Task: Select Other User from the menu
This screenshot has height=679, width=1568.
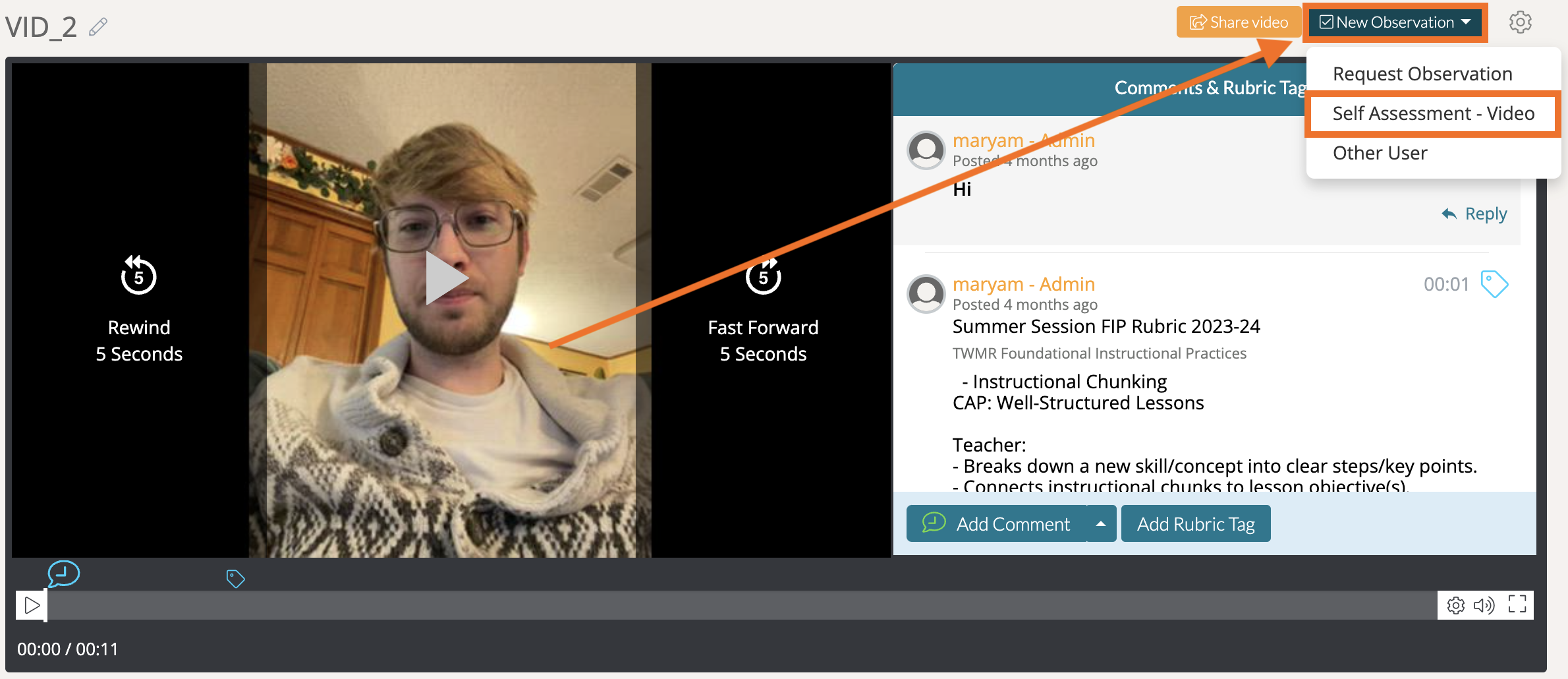Action: coord(1380,153)
